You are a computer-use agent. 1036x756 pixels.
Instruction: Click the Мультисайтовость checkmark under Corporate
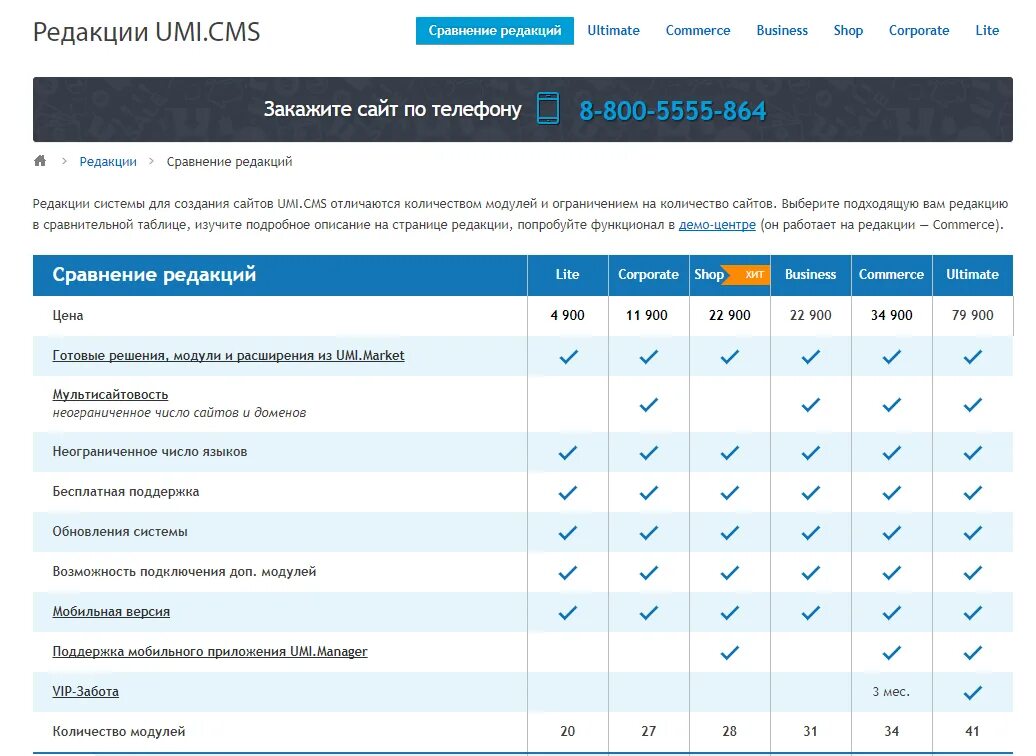click(649, 404)
